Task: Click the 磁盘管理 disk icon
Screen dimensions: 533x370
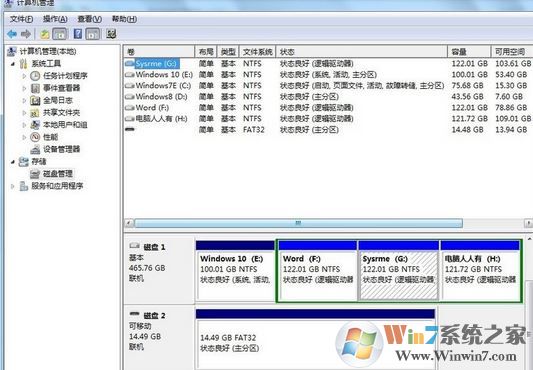Action: click(x=35, y=174)
